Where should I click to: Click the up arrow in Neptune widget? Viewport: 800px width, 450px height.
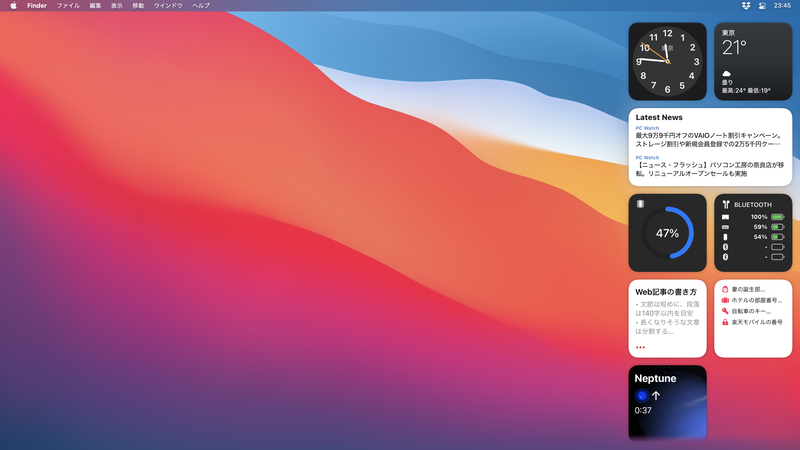(x=656, y=395)
